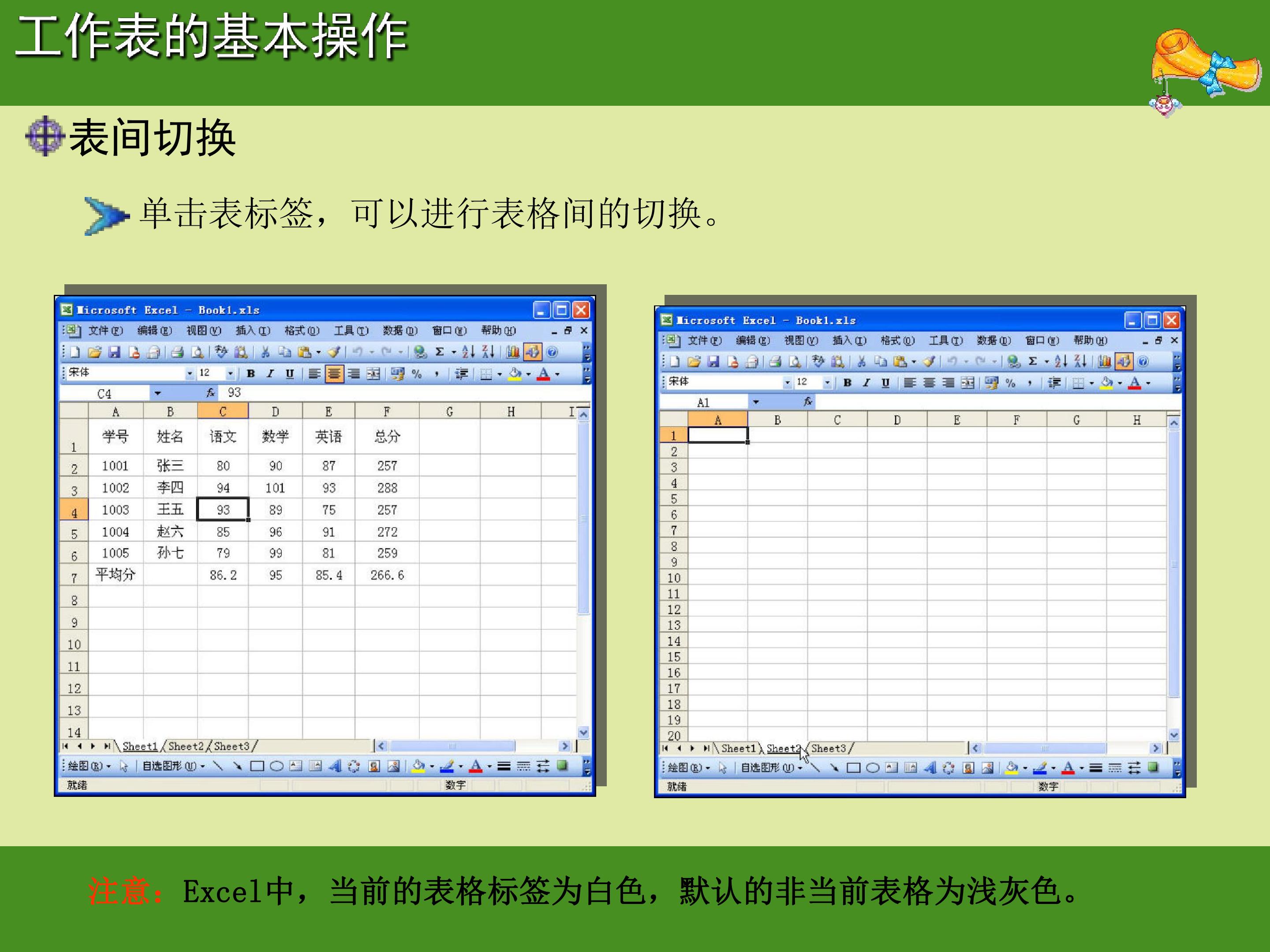Switch to Sheet2 tab in left Excel window
1270x952 pixels.
186,746
